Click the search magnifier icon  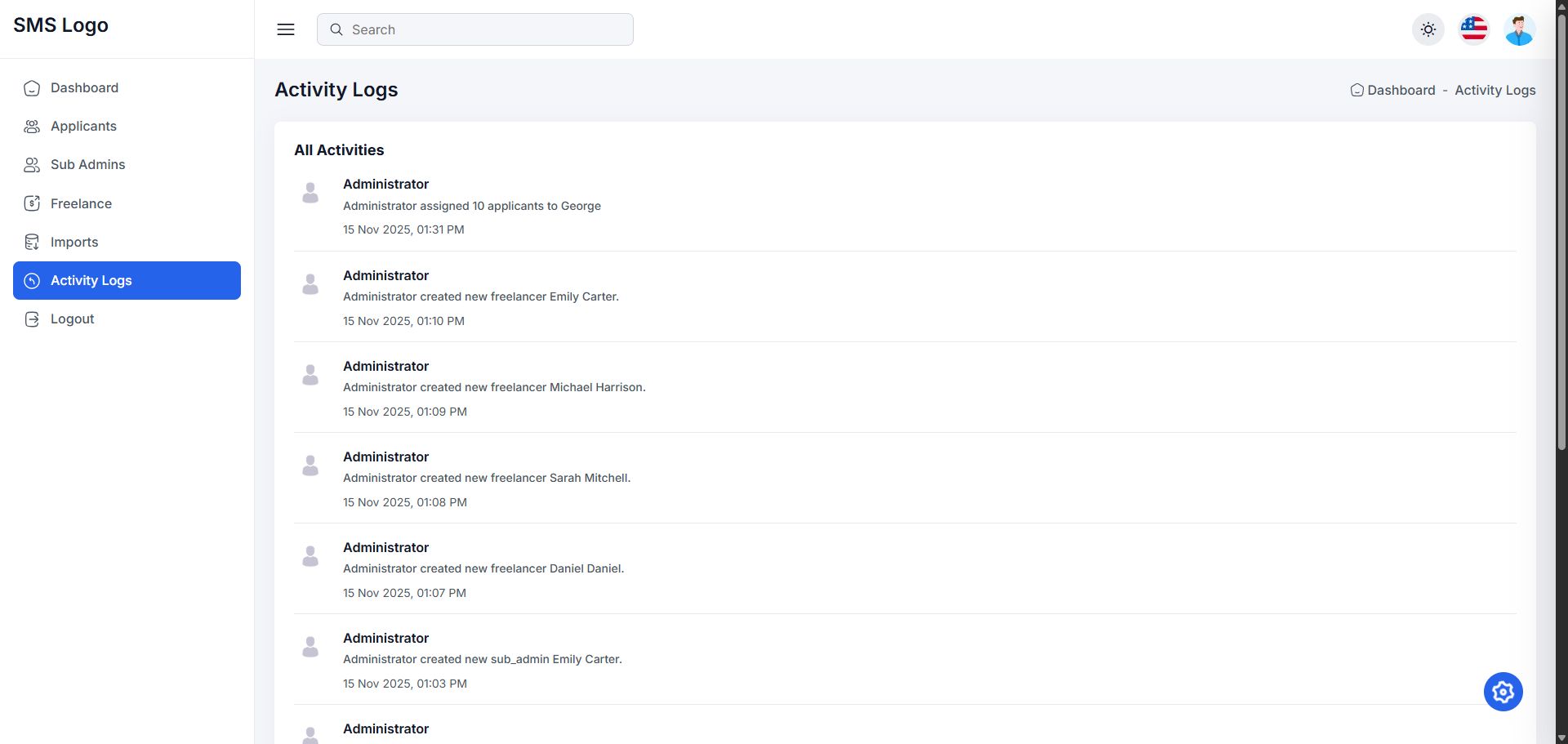click(x=336, y=29)
